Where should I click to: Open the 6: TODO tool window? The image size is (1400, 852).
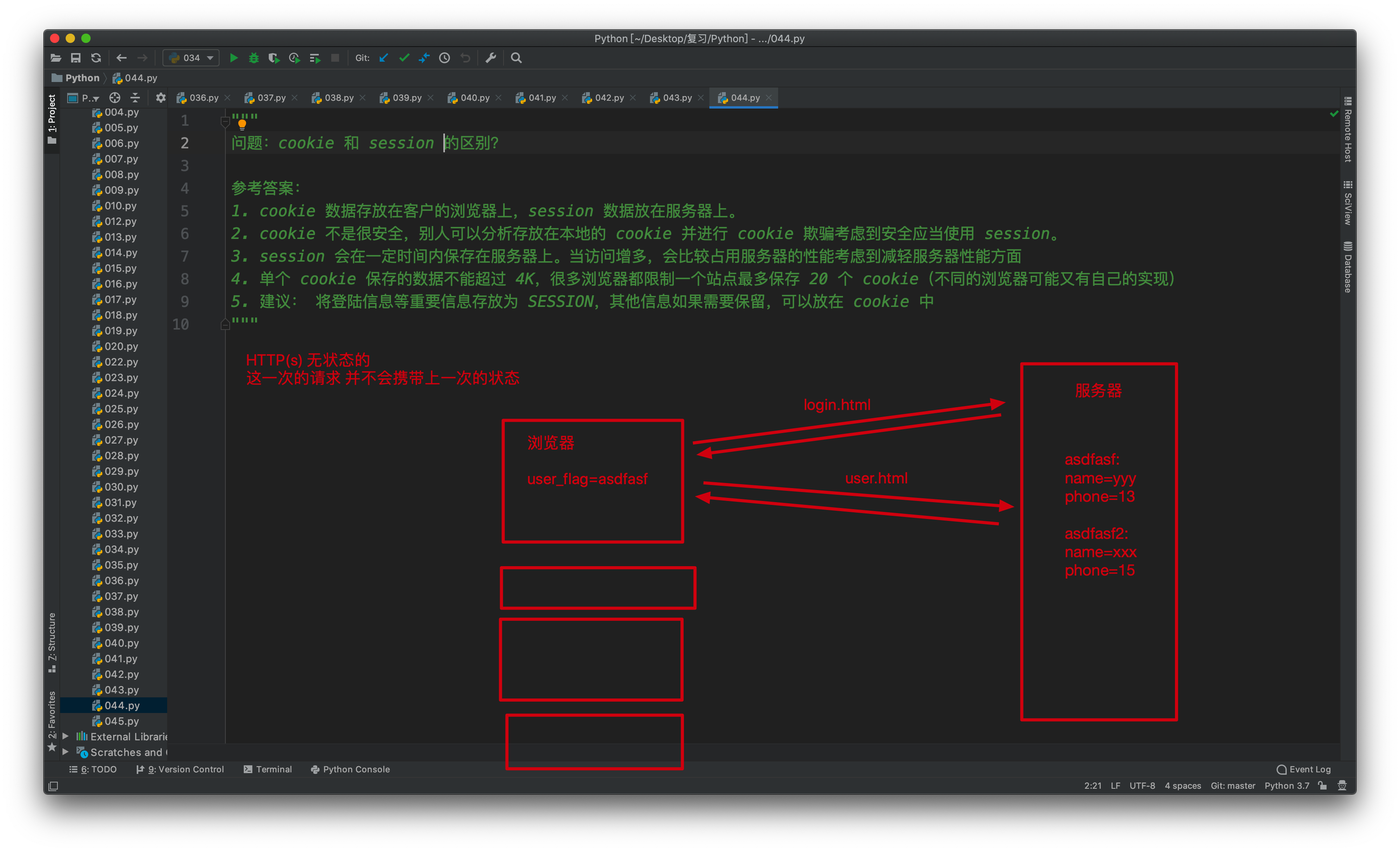[x=93, y=770]
